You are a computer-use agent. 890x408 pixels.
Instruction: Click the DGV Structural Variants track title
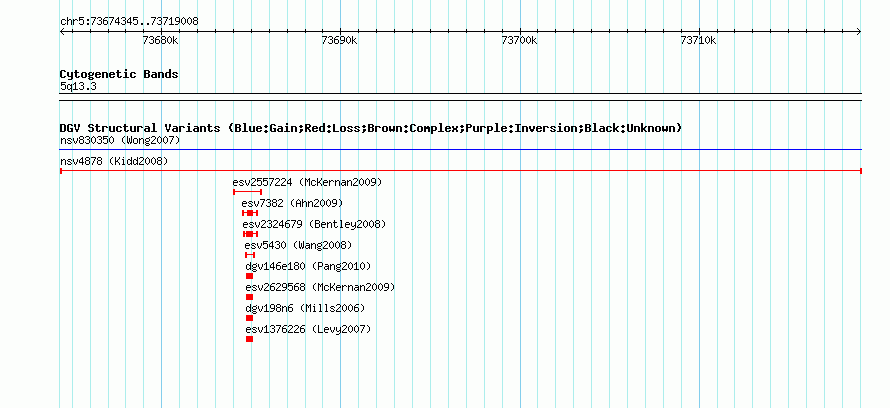click(371, 128)
